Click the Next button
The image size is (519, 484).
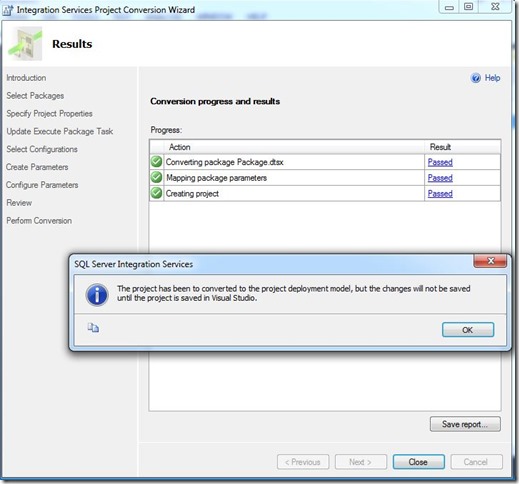click(361, 462)
